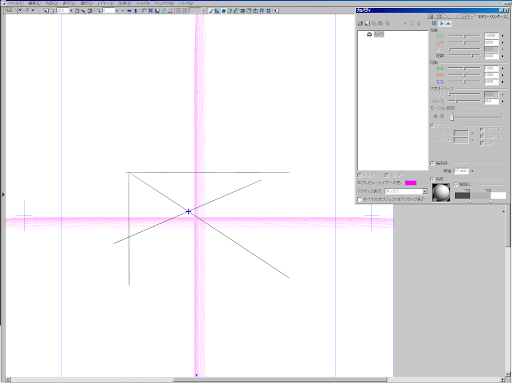Image resolution: width=512 pixels, height=383 pixels.
Task: Open popup arrow beside red up-down move field
Action: point(503,42)
